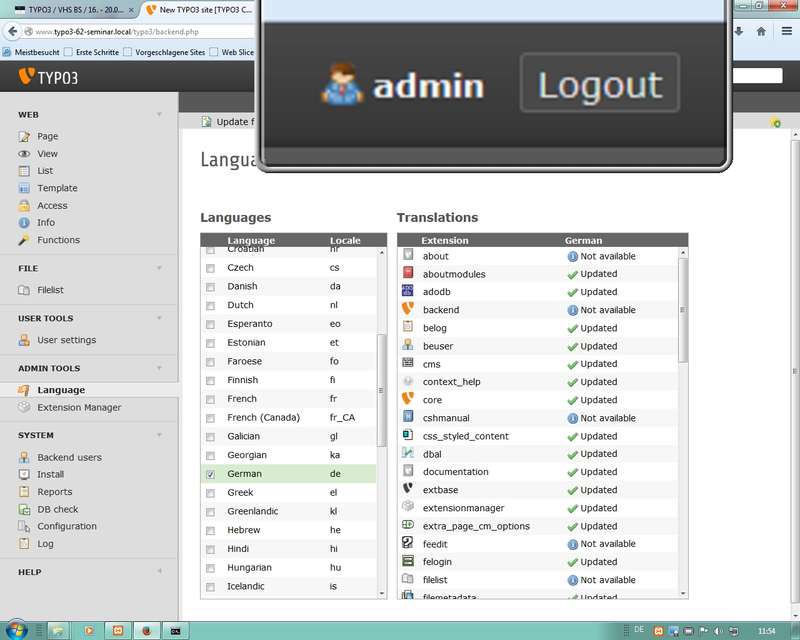Click the Info module icon

[x=24, y=223]
